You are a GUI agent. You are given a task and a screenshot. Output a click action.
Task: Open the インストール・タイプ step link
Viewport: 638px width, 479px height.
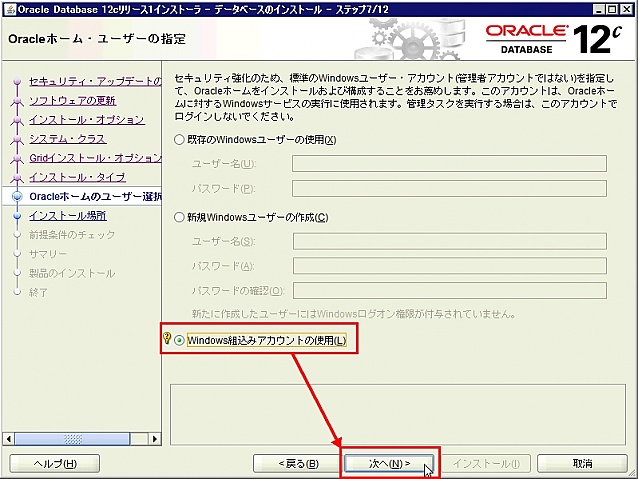pyautogui.click(x=77, y=177)
